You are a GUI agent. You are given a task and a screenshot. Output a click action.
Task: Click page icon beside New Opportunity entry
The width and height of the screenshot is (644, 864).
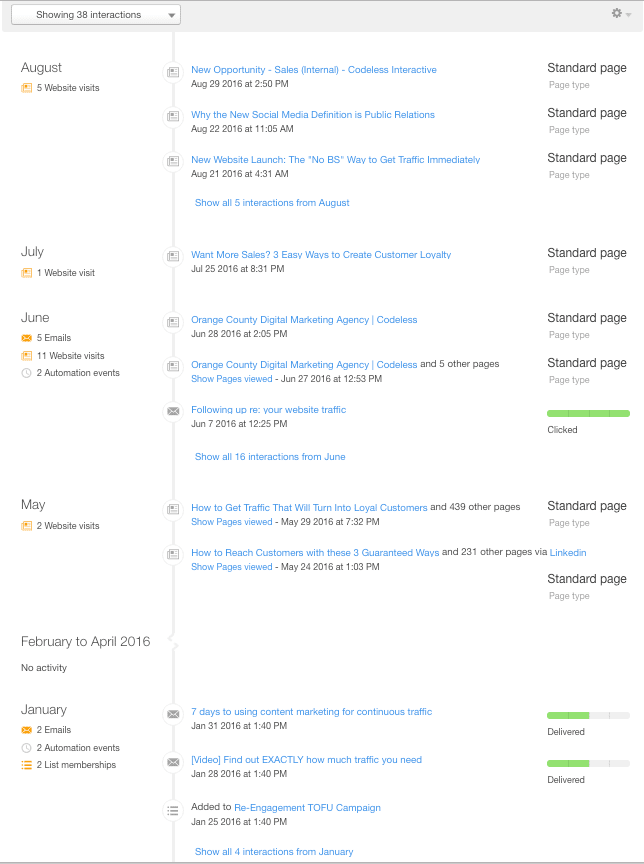pyautogui.click(x=173, y=72)
